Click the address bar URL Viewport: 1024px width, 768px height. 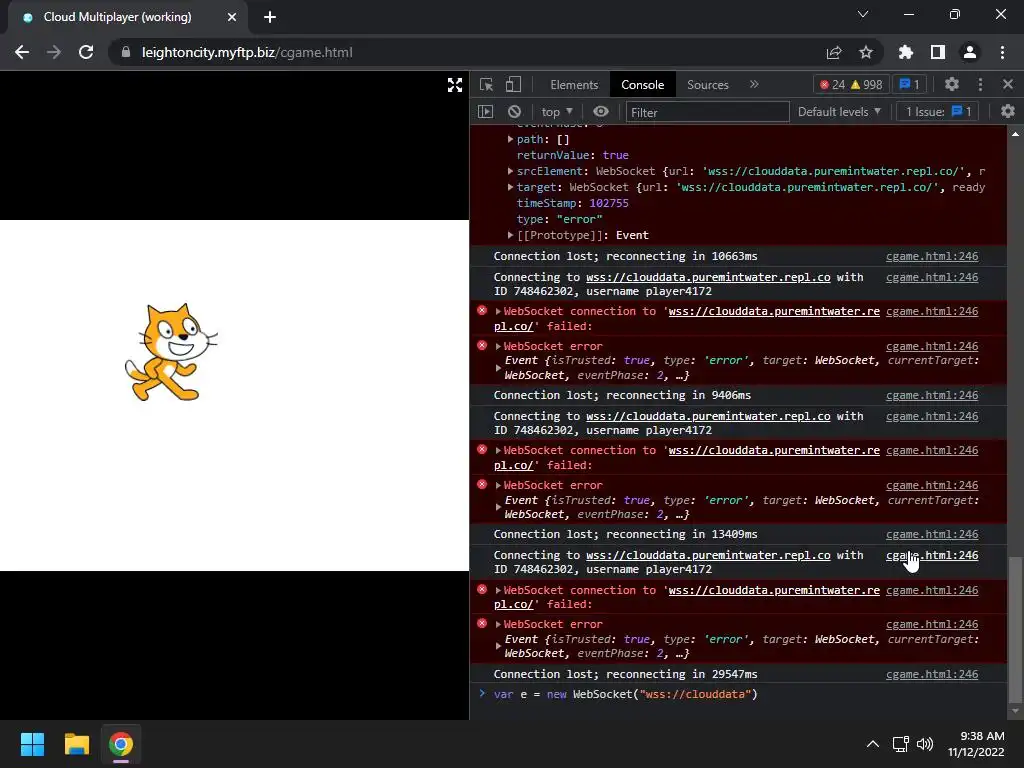pyautogui.click(x=247, y=52)
